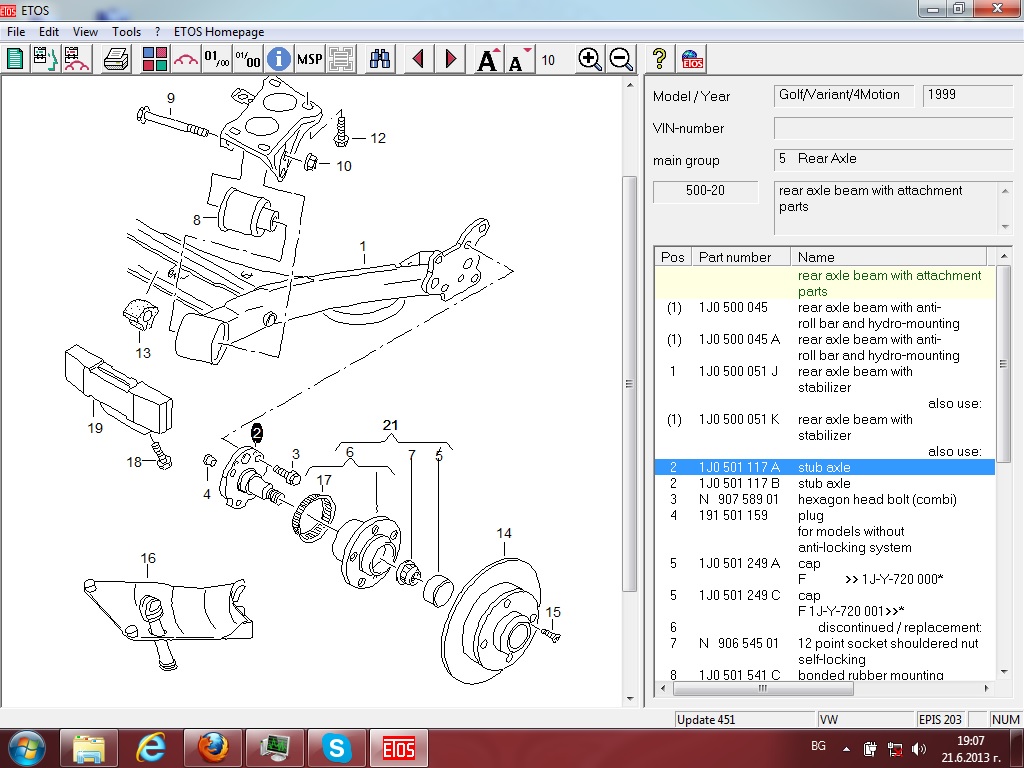Open search with the binoculars icon

[380, 59]
